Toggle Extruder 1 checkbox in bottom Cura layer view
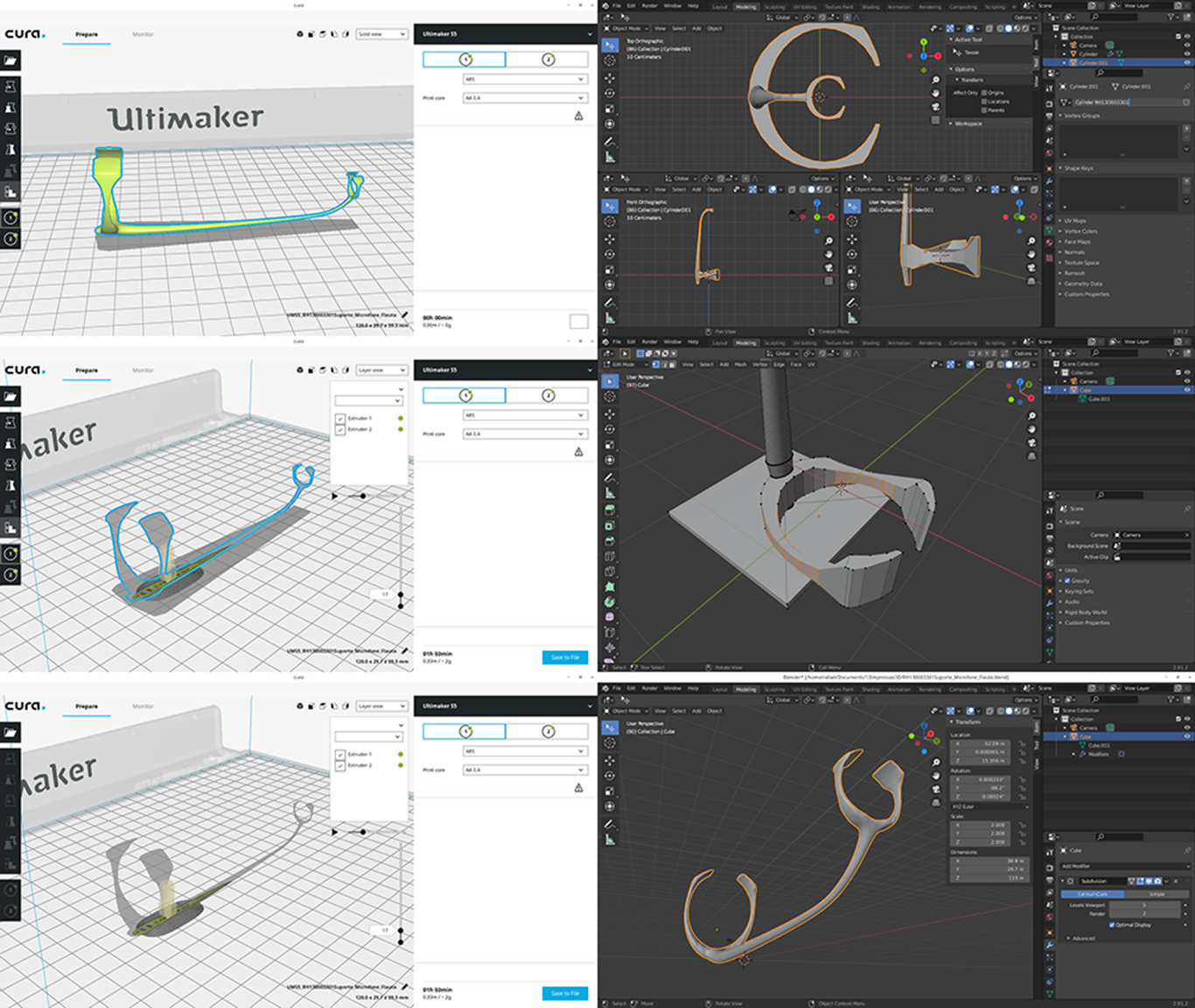This screenshot has width=1195, height=1008. [x=340, y=754]
